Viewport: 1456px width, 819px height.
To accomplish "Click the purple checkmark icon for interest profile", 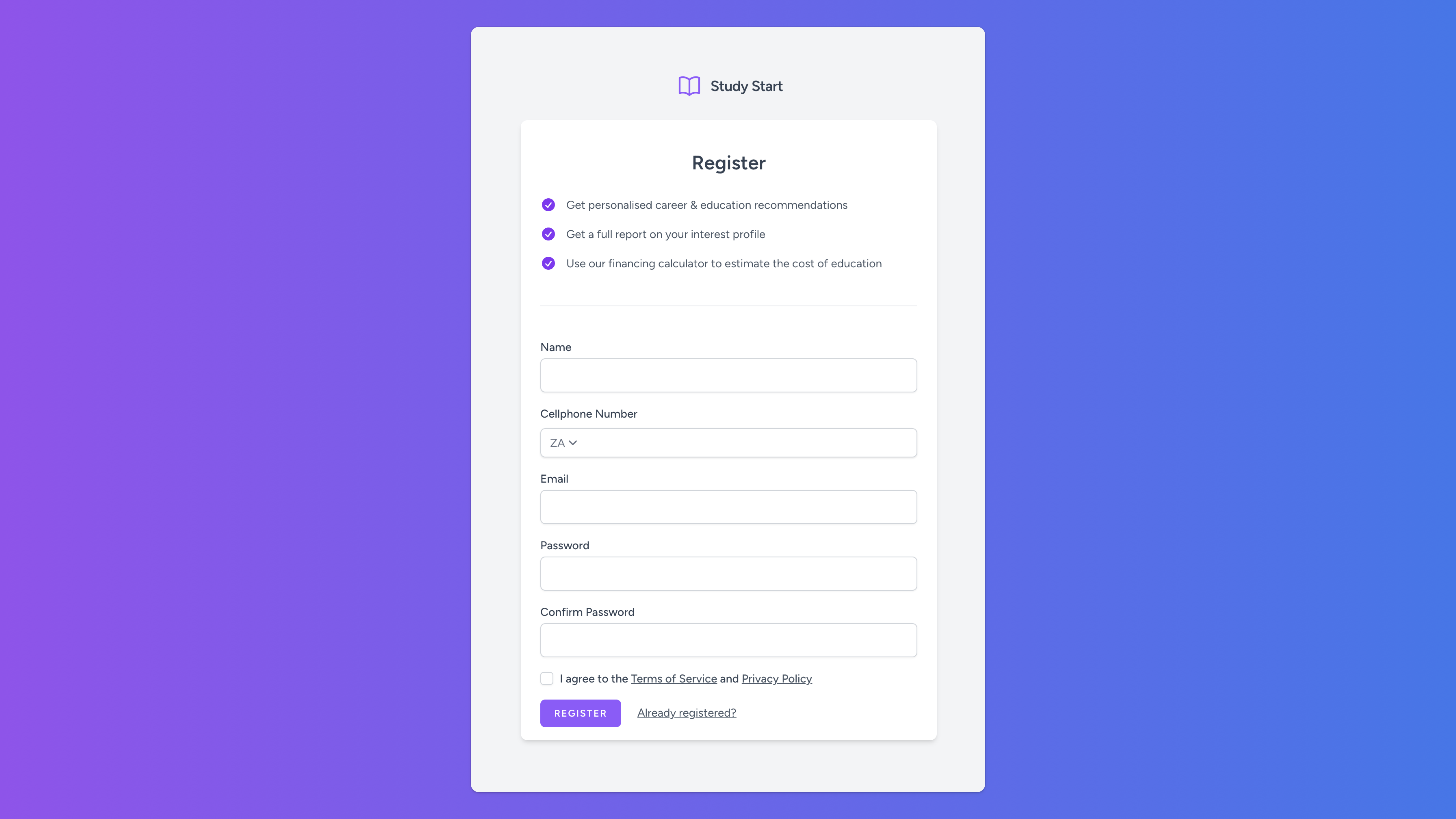I will (x=548, y=234).
